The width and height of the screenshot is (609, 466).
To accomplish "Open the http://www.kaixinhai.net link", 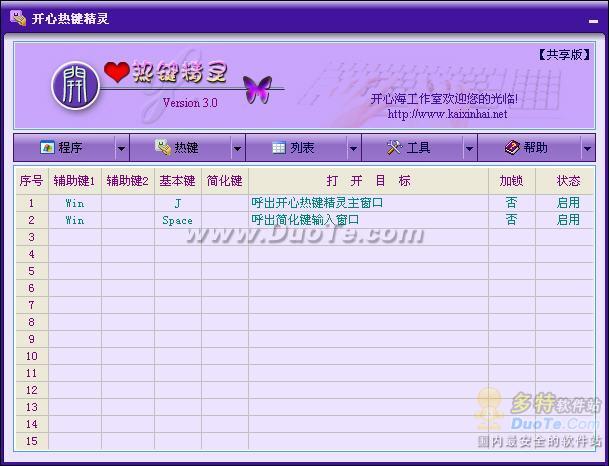I will [x=447, y=114].
